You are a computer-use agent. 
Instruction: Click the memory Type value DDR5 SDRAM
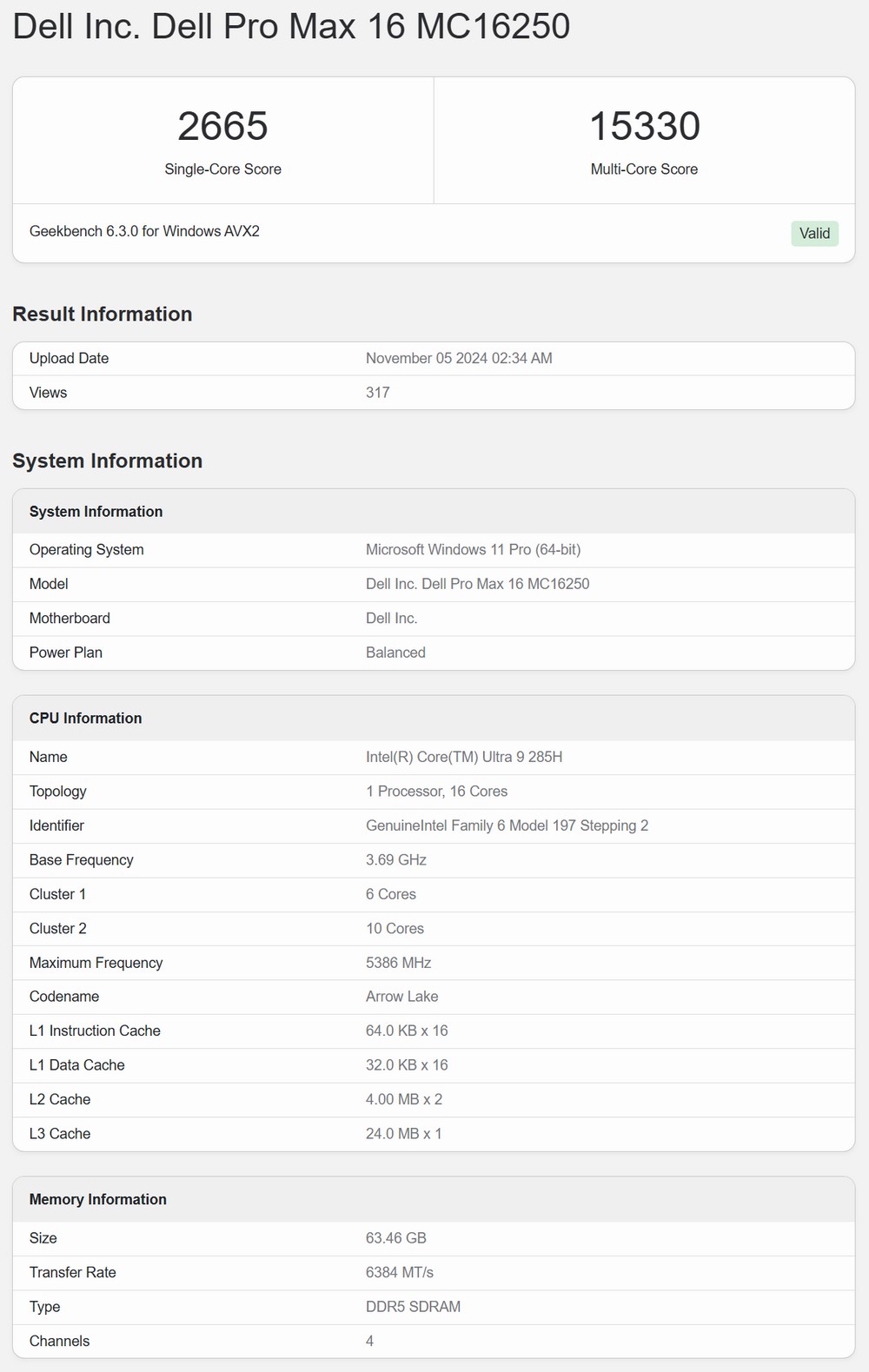point(413,1307)
